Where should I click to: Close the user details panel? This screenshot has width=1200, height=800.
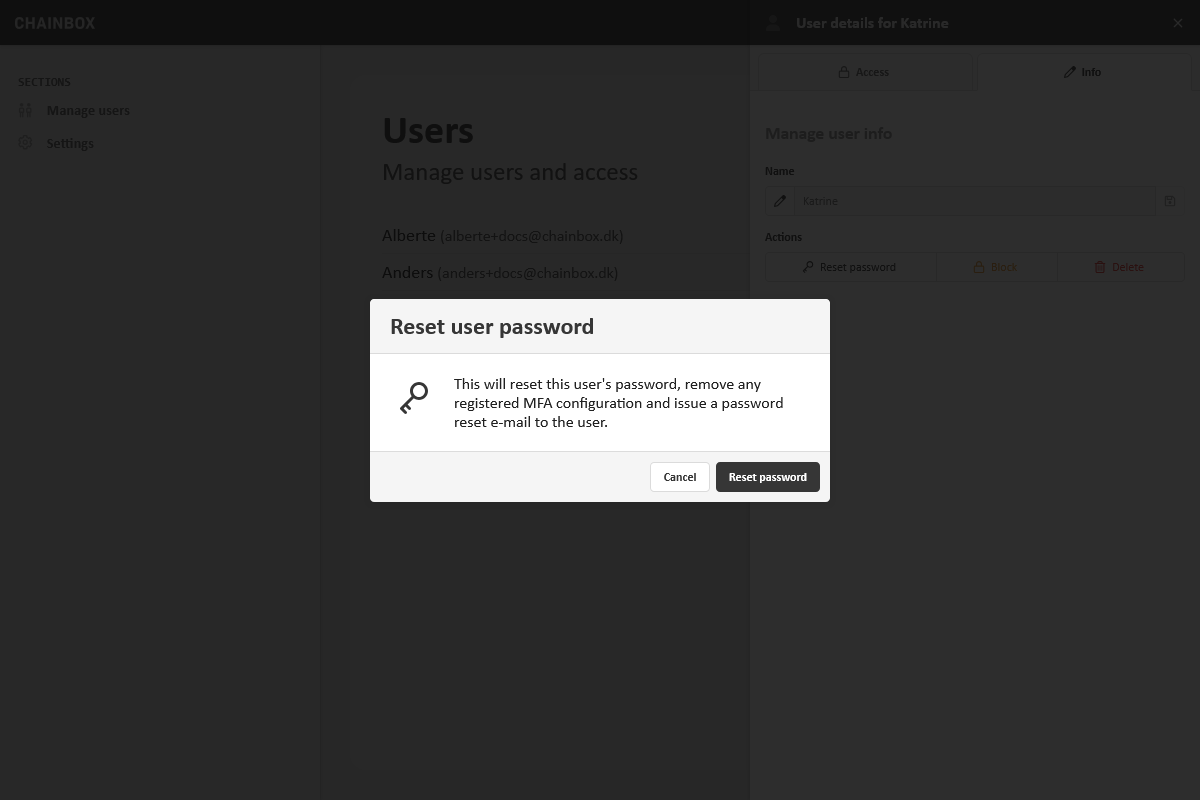coord(1178,23)
